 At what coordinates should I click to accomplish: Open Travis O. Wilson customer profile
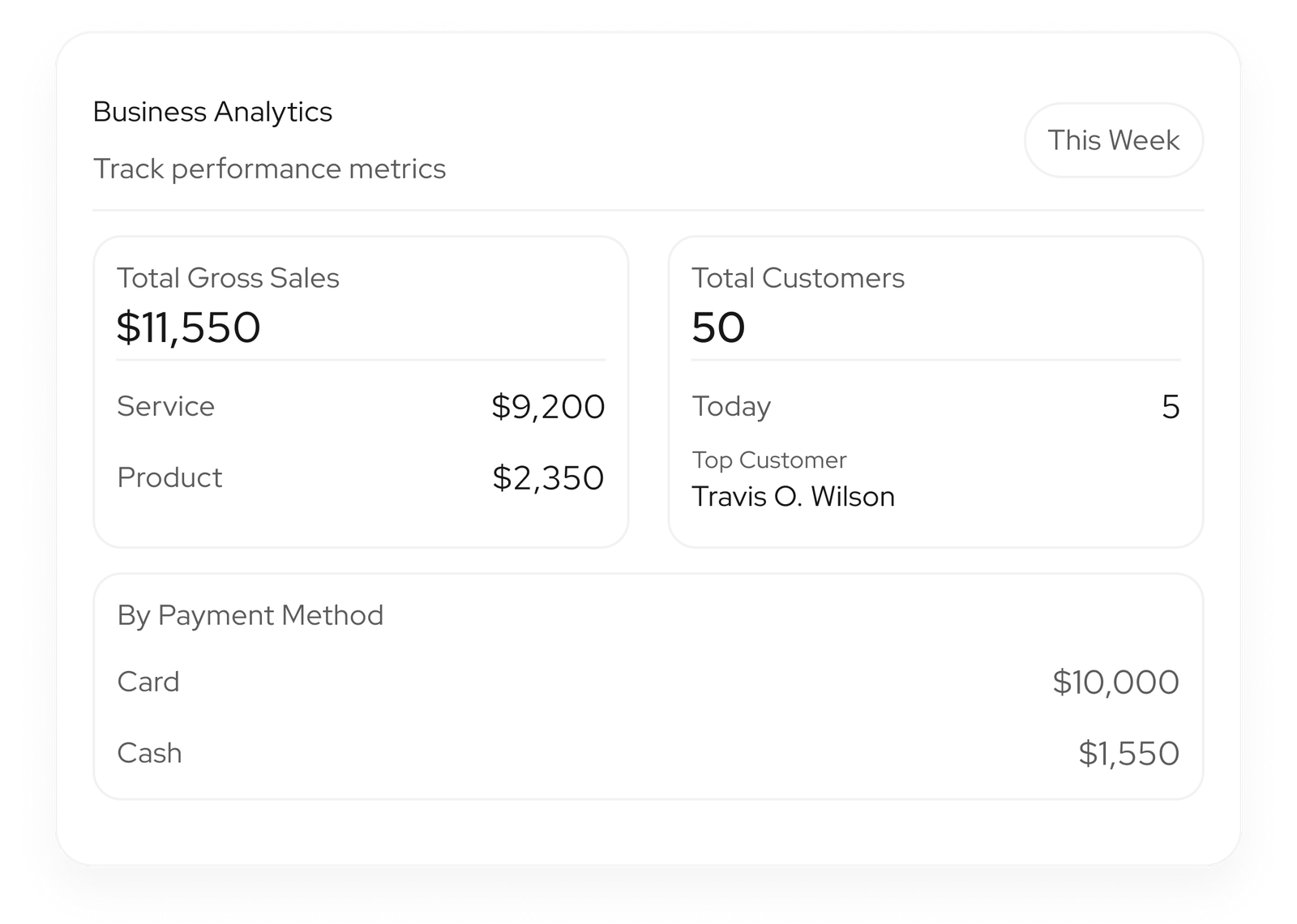(792, 496)
